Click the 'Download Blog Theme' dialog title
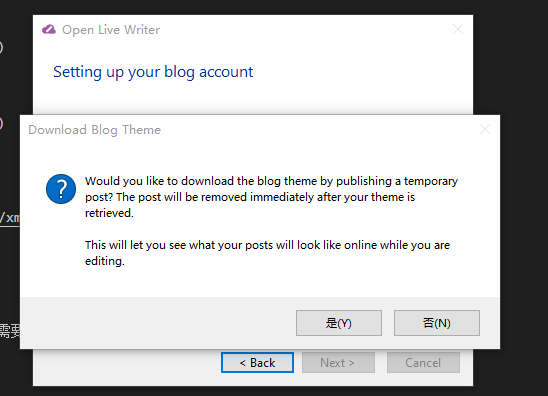Screen dimensions: 548x396 coord(94,130)
